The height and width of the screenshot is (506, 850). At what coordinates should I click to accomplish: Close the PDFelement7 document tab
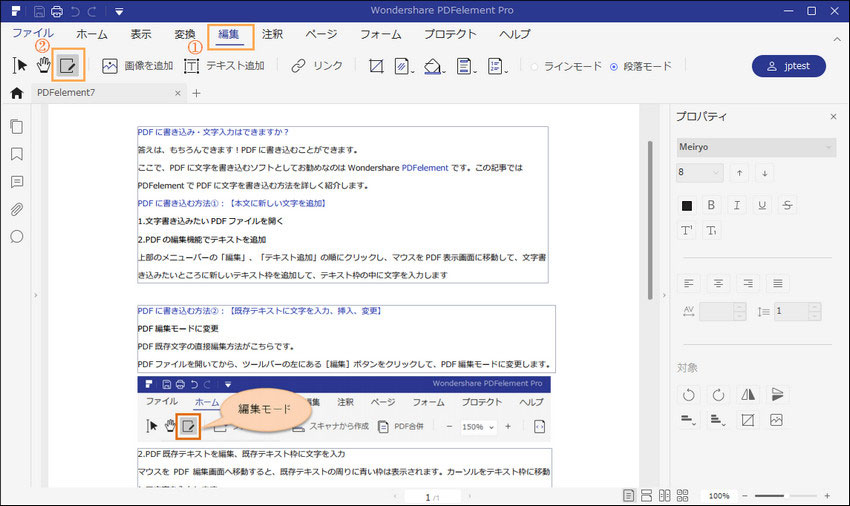177,93
